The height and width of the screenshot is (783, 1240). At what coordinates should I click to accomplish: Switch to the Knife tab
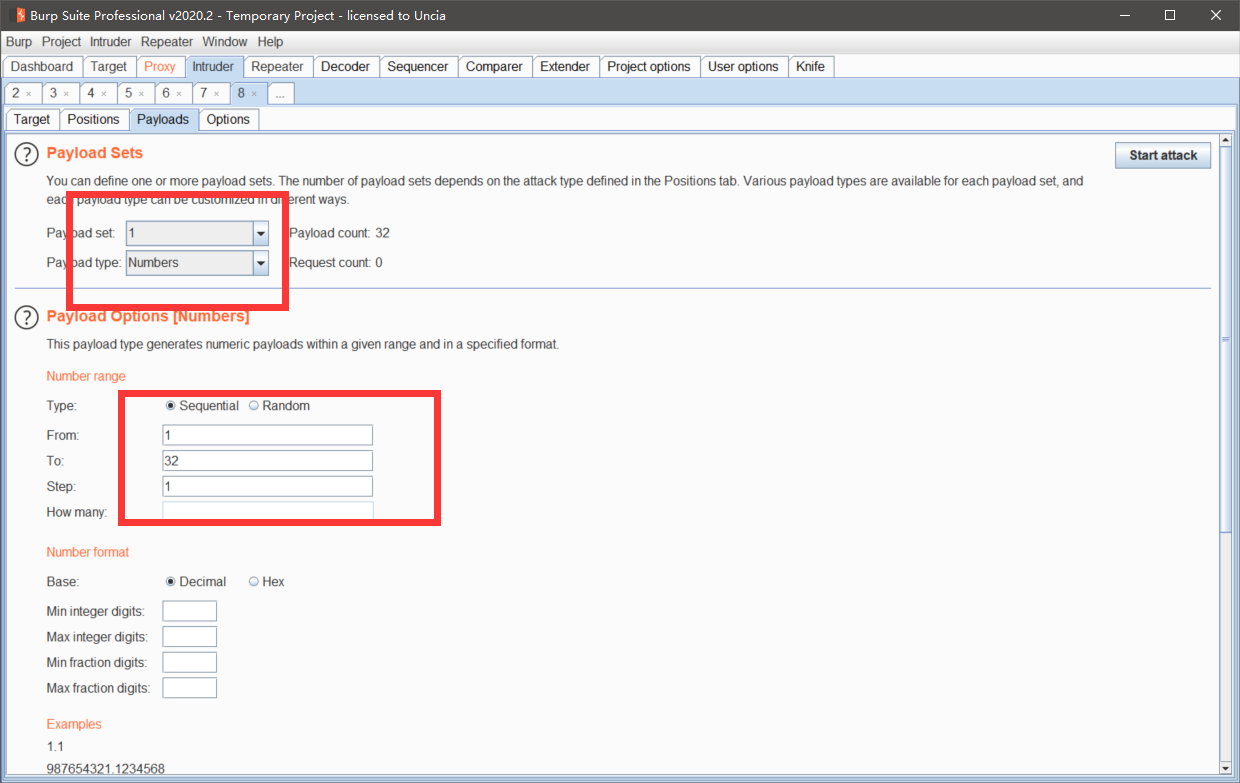click(811, 67)
